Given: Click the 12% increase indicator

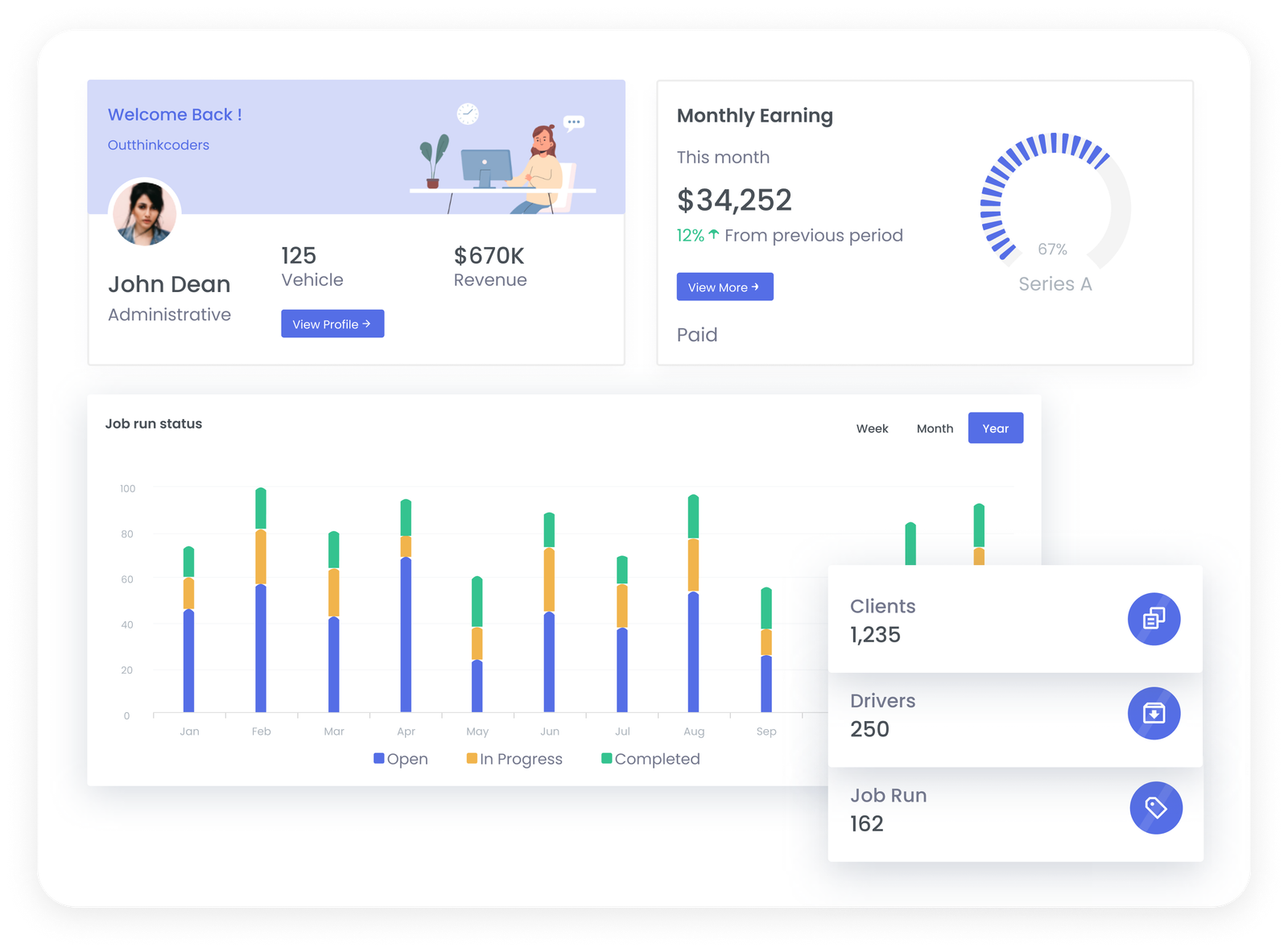Looking at the screenshot, I should [x=697, y=236].
